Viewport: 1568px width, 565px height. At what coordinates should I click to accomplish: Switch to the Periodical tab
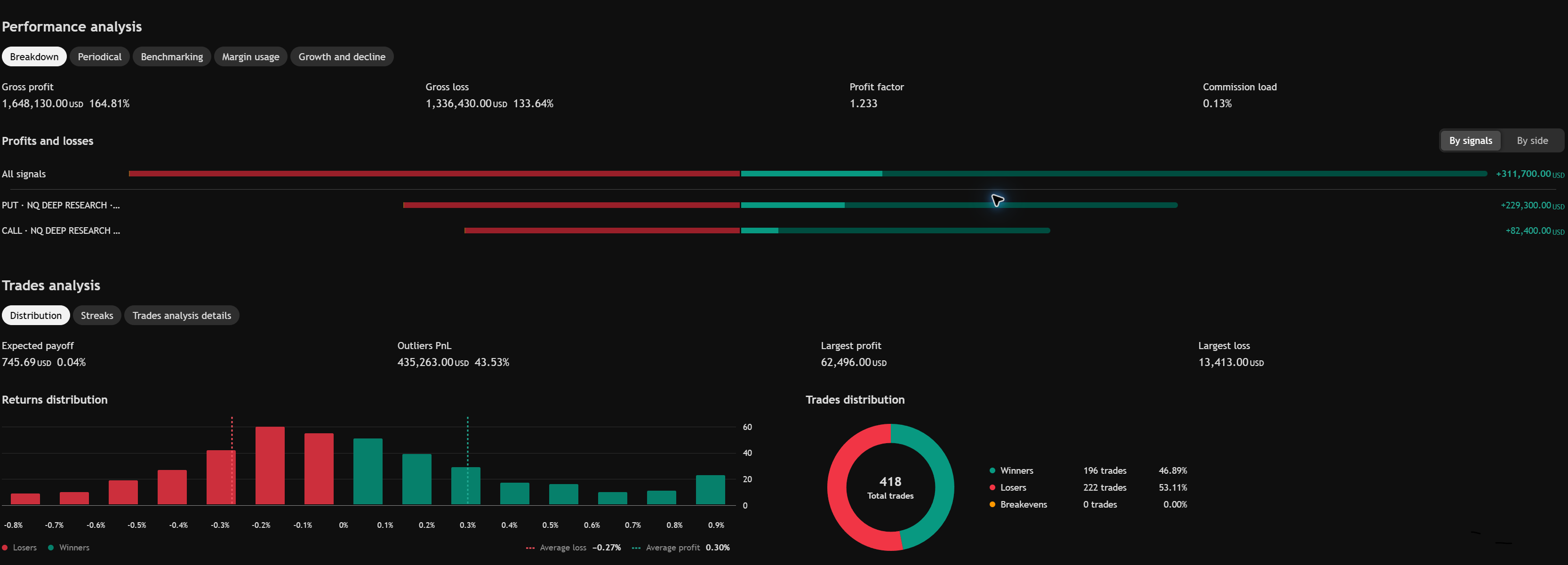click(99, 56)
